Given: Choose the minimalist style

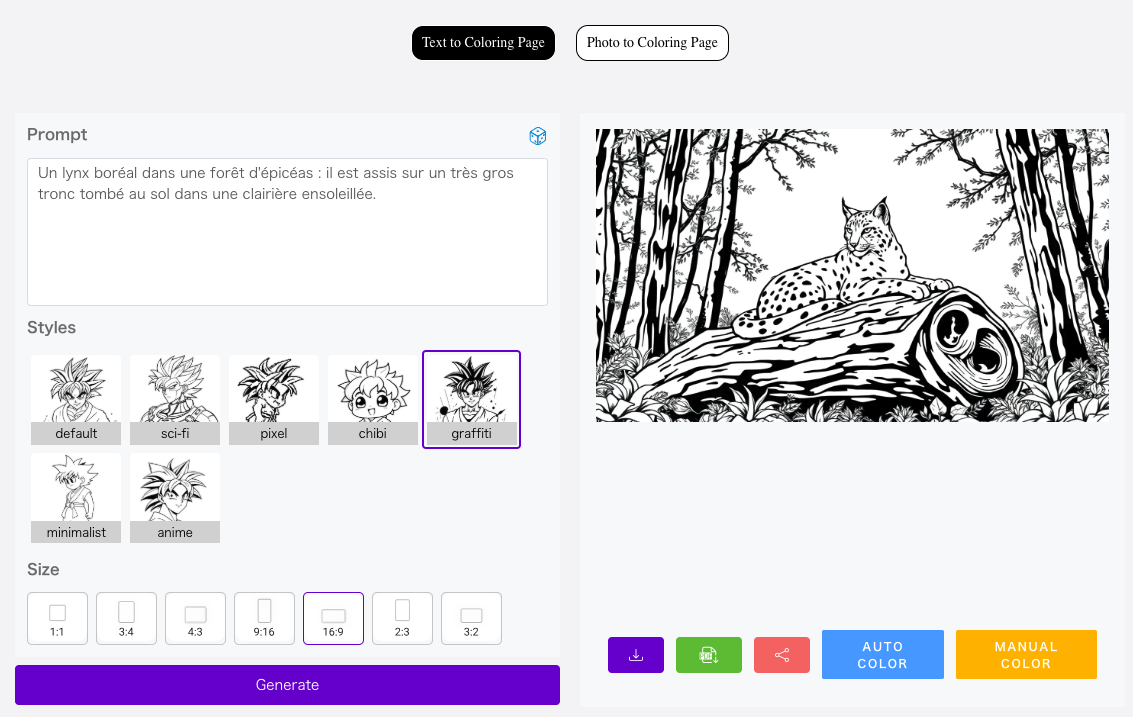Looking at the screenshot, I should (x=76, y=498).
